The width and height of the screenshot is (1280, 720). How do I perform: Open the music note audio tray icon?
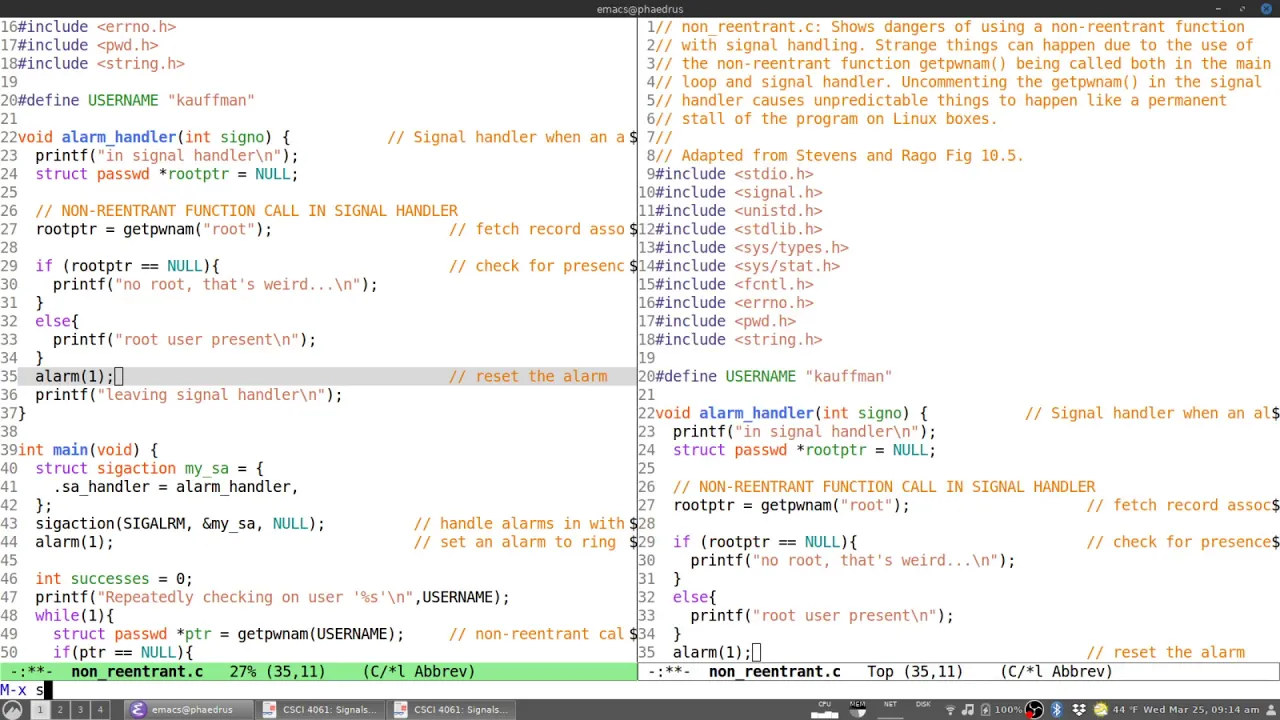tap(967, 710)
